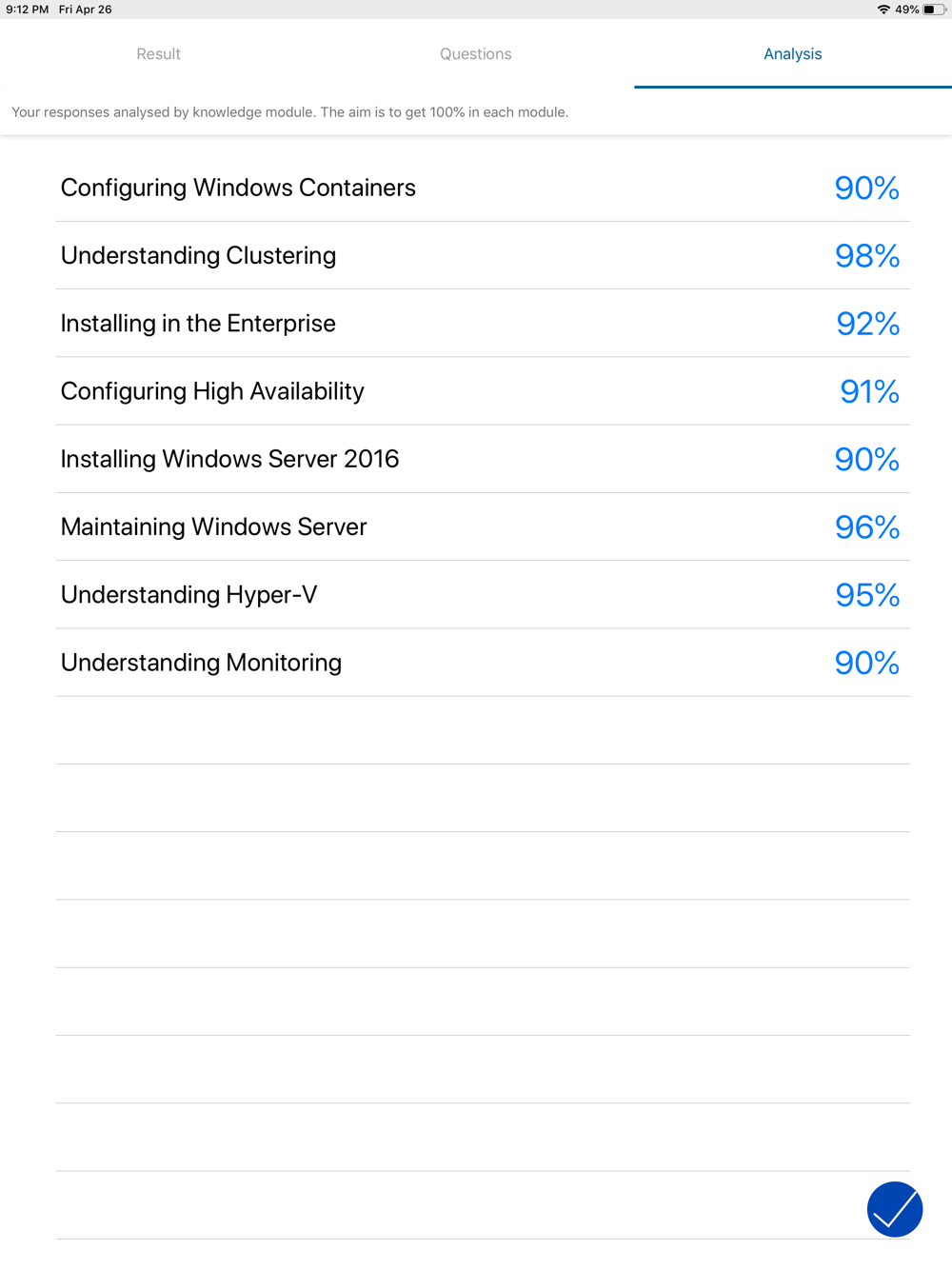Screen dimensions: 952x1270
Task: Click the 92% Enterprise score
Action: (x=868, y=324)
